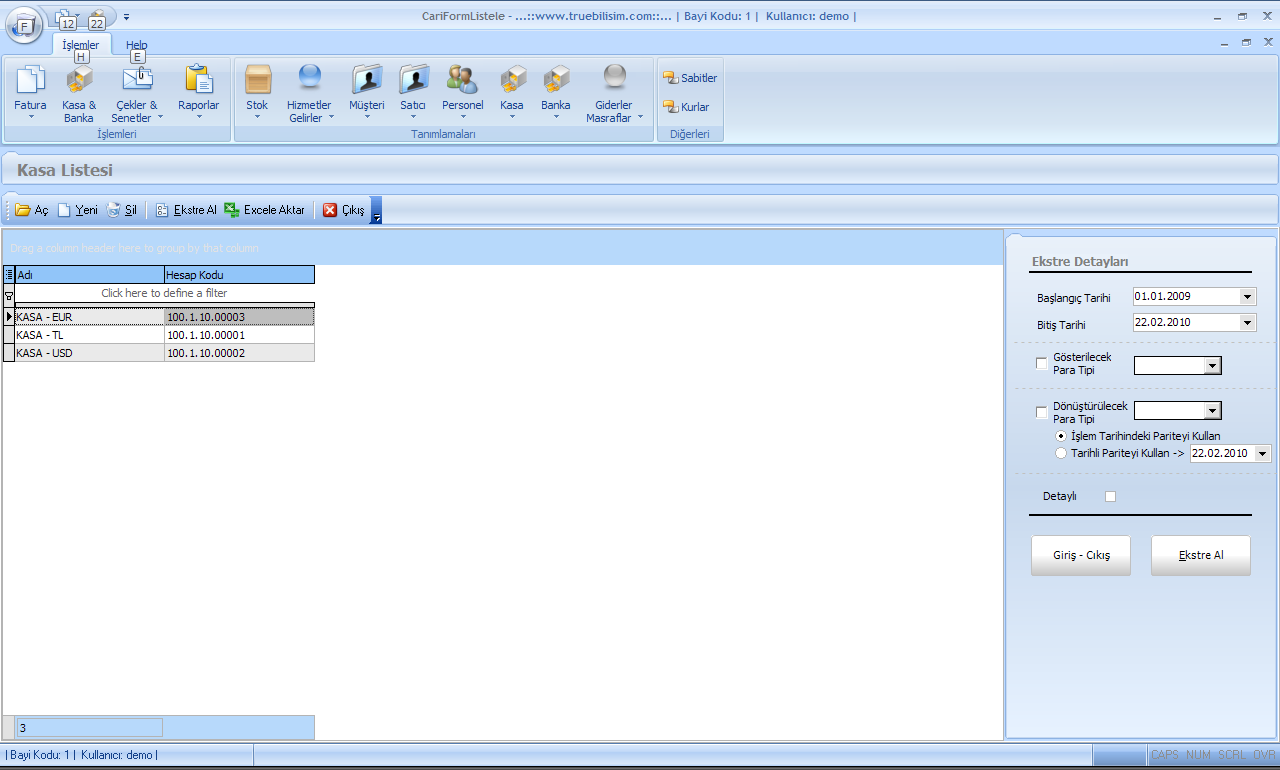Click the Çıkış toolbar button
This screenshot has height=770, width=1280.
coord(344,210)
